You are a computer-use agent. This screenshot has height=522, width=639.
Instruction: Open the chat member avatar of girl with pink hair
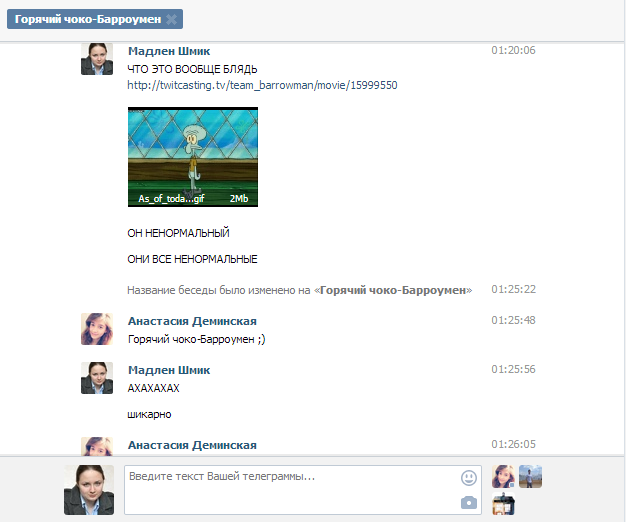click(503, 476)
